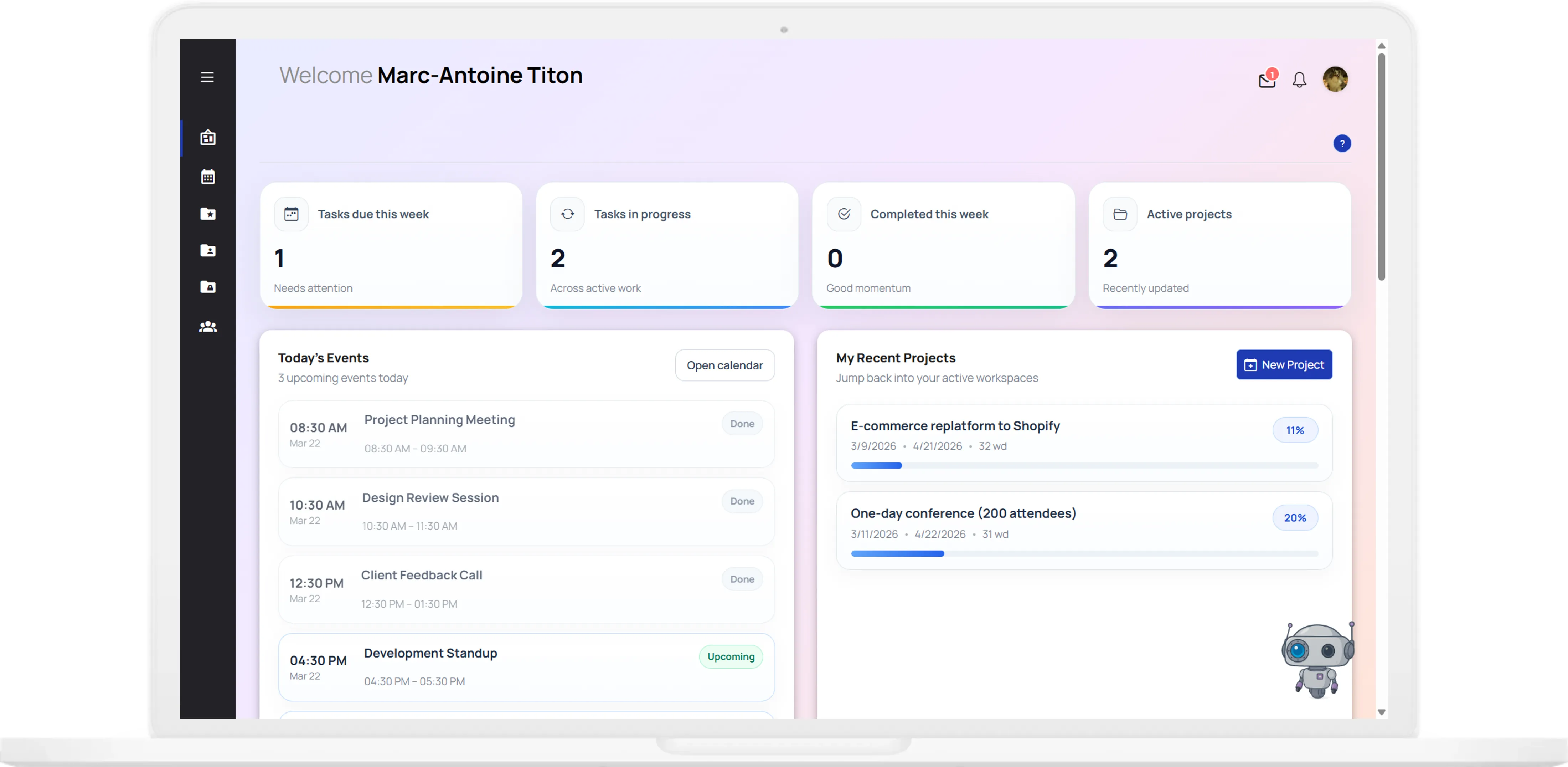Click the scrollbar down arrow
Image resolution: width=1568 pixels, height=767 pixels.
(1381, 712)
